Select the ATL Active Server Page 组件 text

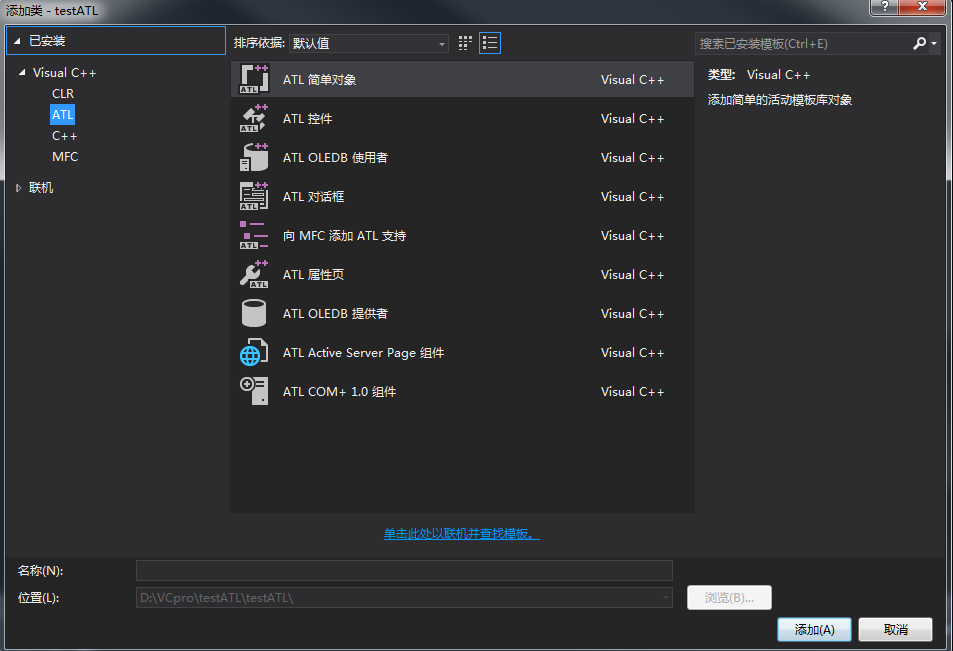click(363, 353)
